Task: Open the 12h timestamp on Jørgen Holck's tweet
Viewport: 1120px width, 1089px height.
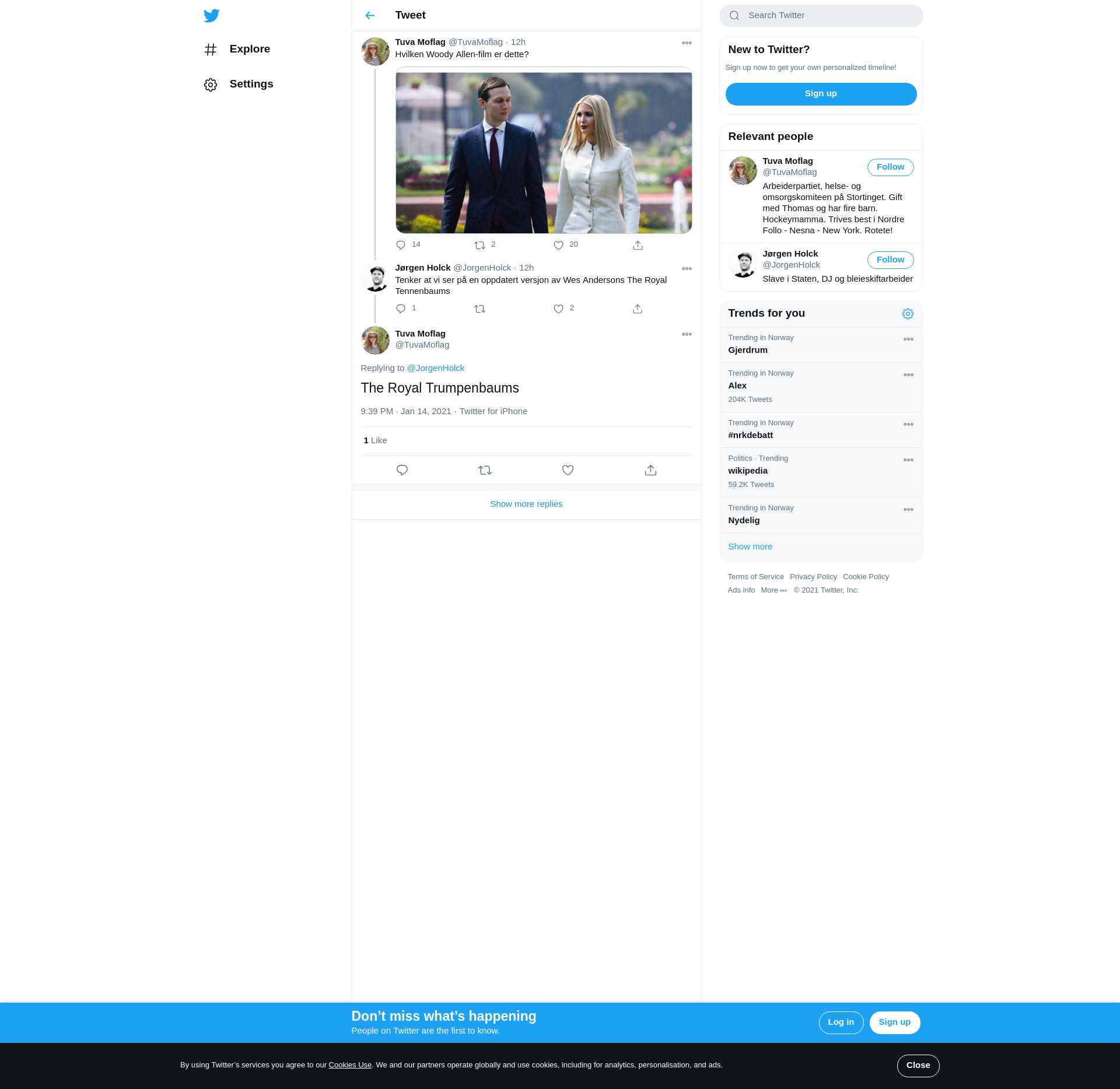Action: pos(526,268)
